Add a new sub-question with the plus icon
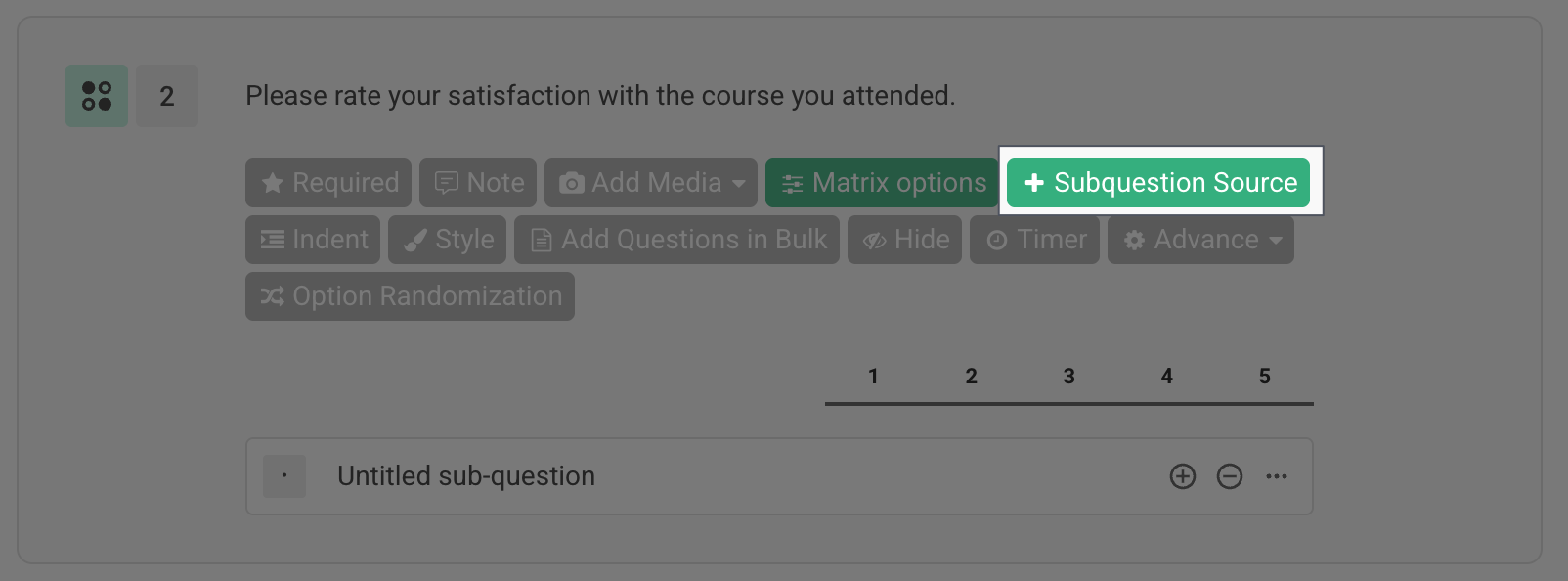Screen dimensions: 1568x581 pyautogui.click(x=1182, y=476)
